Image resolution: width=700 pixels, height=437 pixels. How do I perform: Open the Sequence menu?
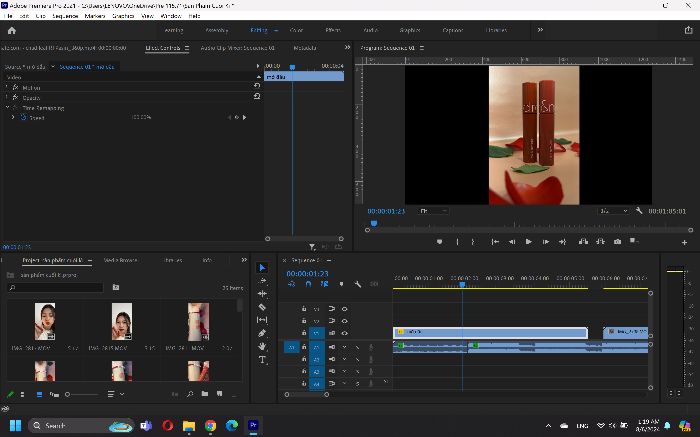pos(65,16)
